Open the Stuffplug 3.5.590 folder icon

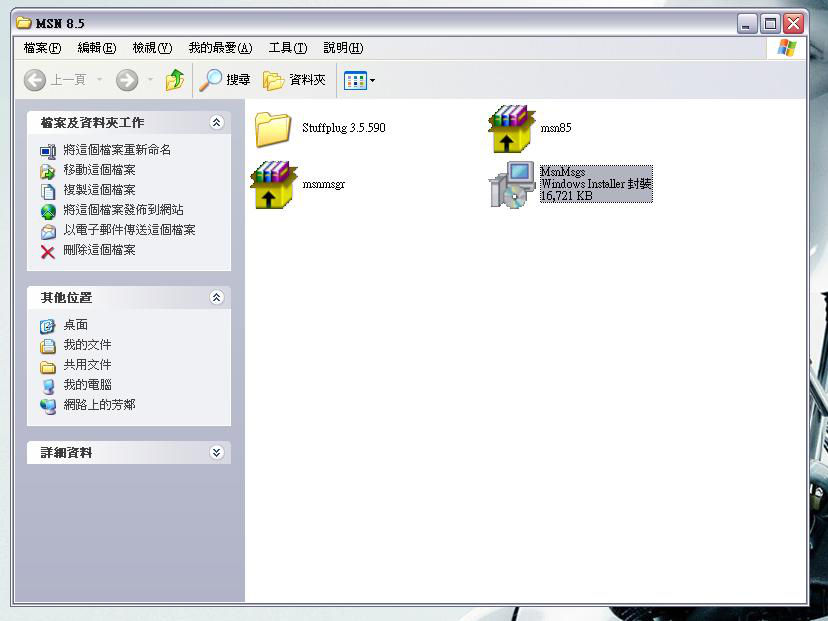272,129
